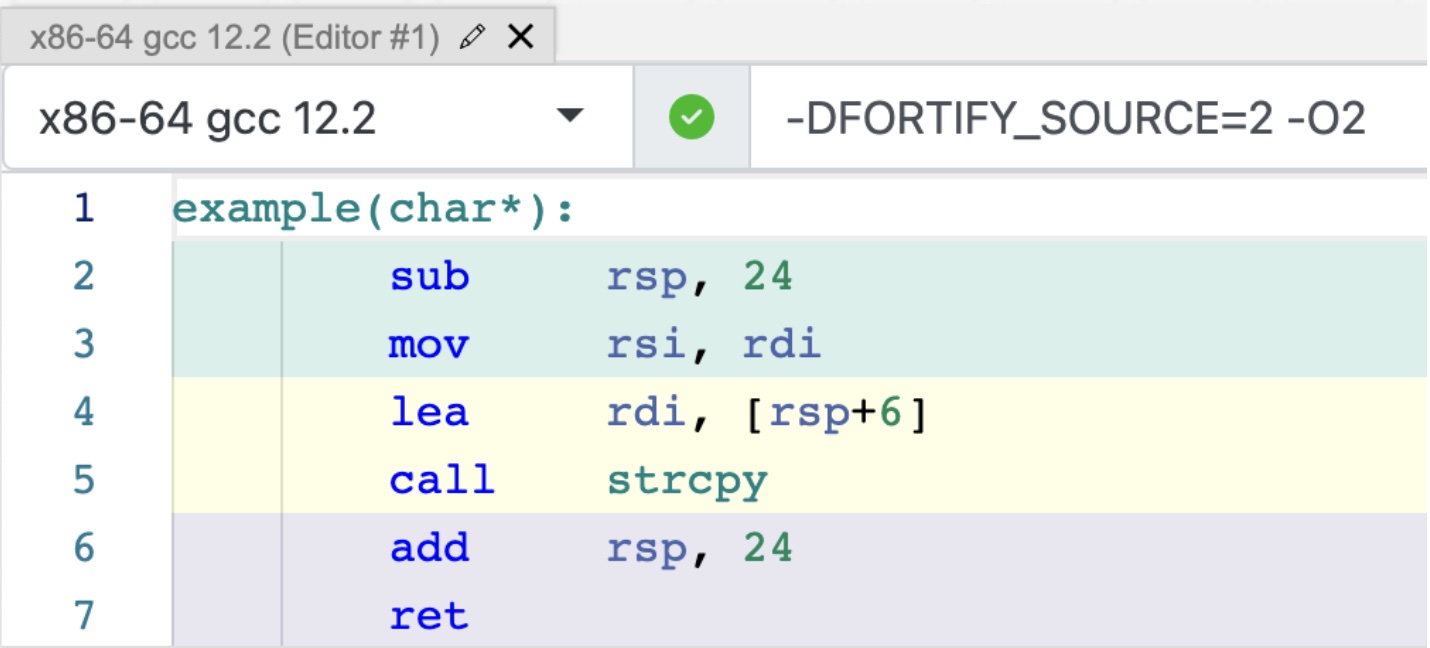
Task: Click the call instruction on line 5
Action: tap(442, 480)
